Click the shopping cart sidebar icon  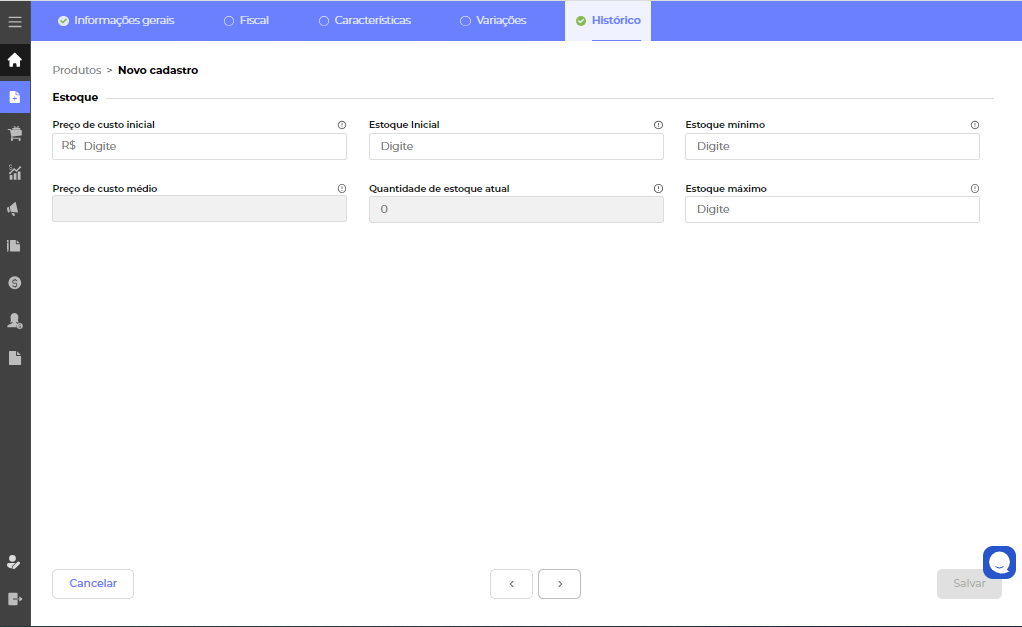(15, 134)
